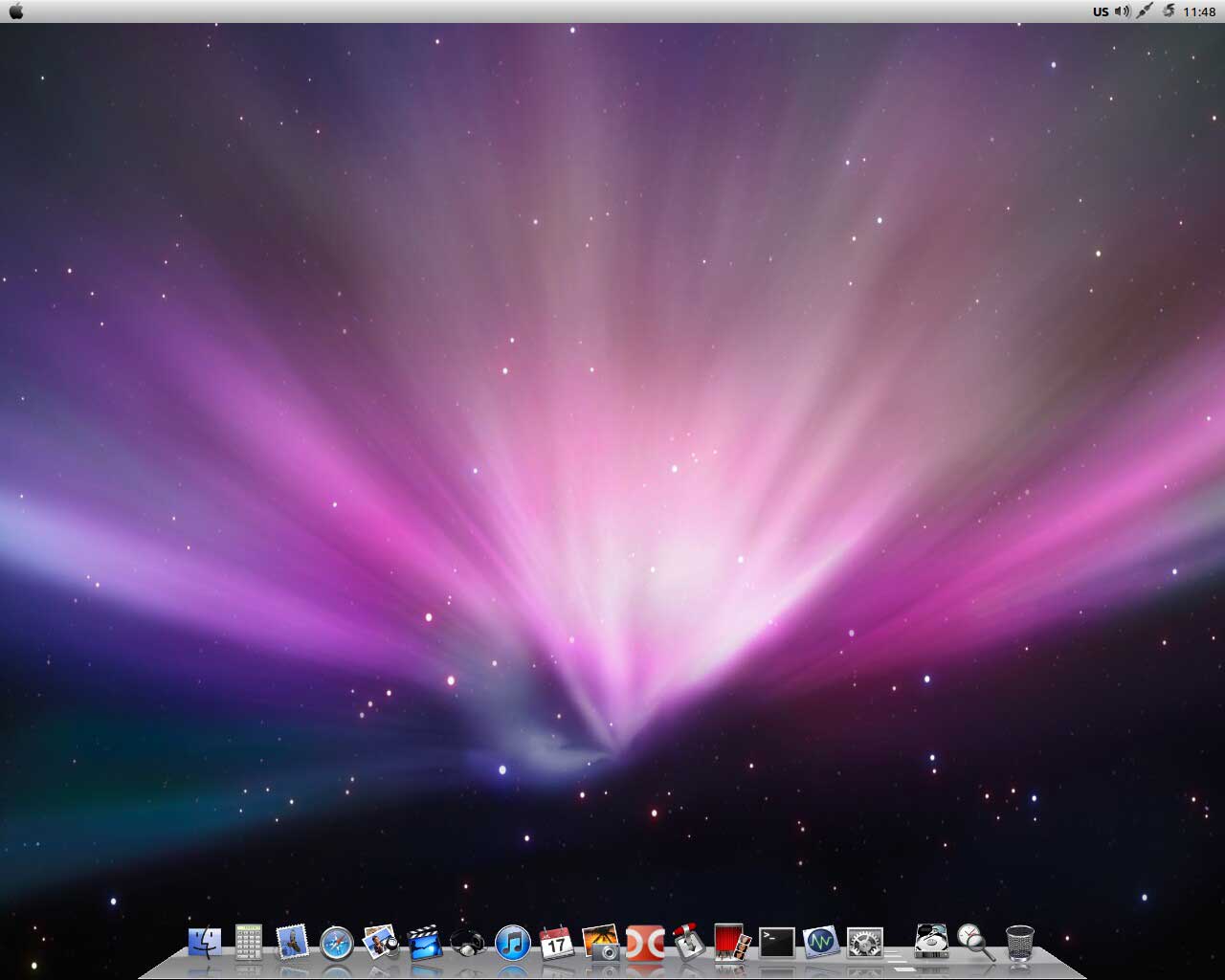Launch Safari compass icon
Viewport: 1225px width, 980px height.
tap(337, 944)
